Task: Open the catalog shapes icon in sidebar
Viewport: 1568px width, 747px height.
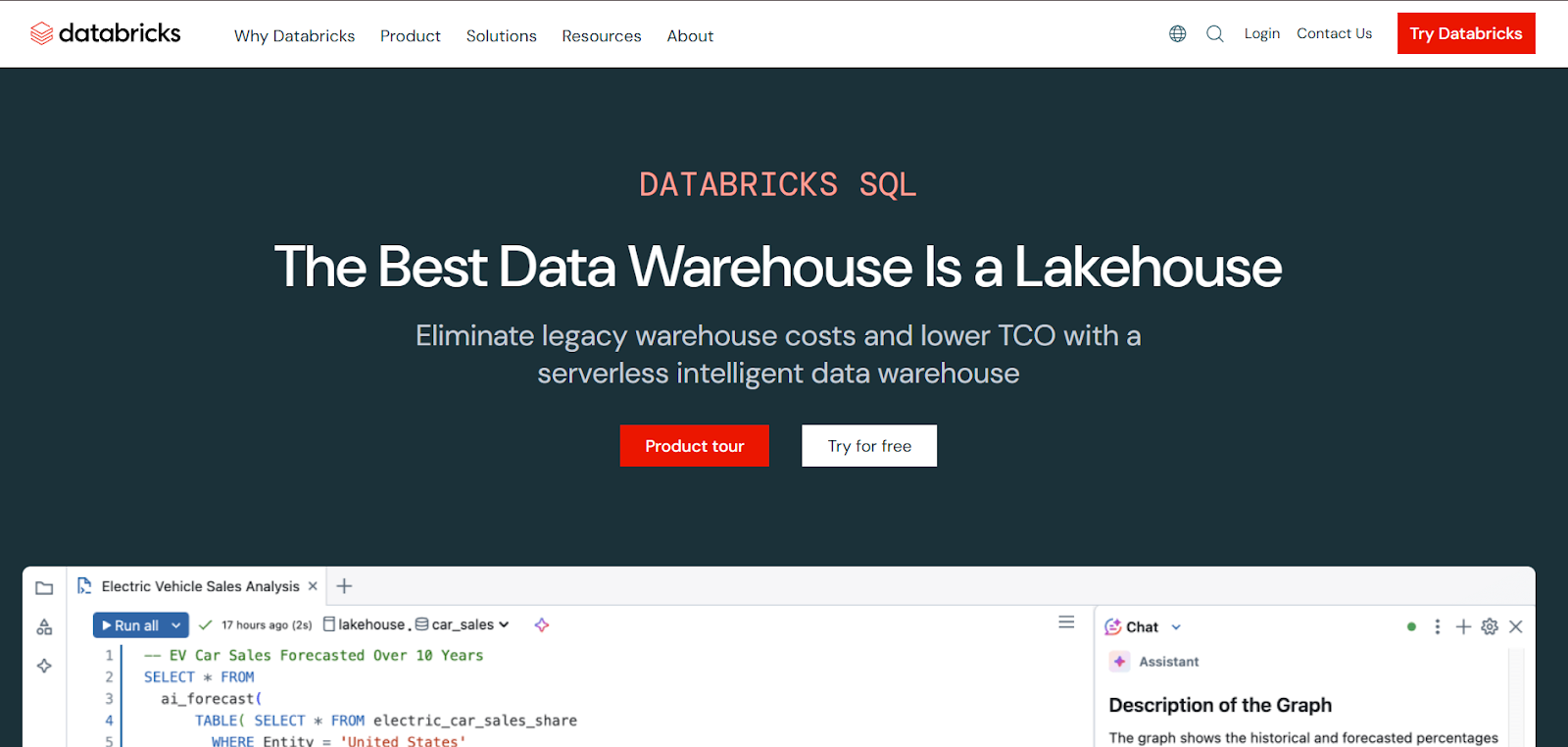Action: pos(44,627)
